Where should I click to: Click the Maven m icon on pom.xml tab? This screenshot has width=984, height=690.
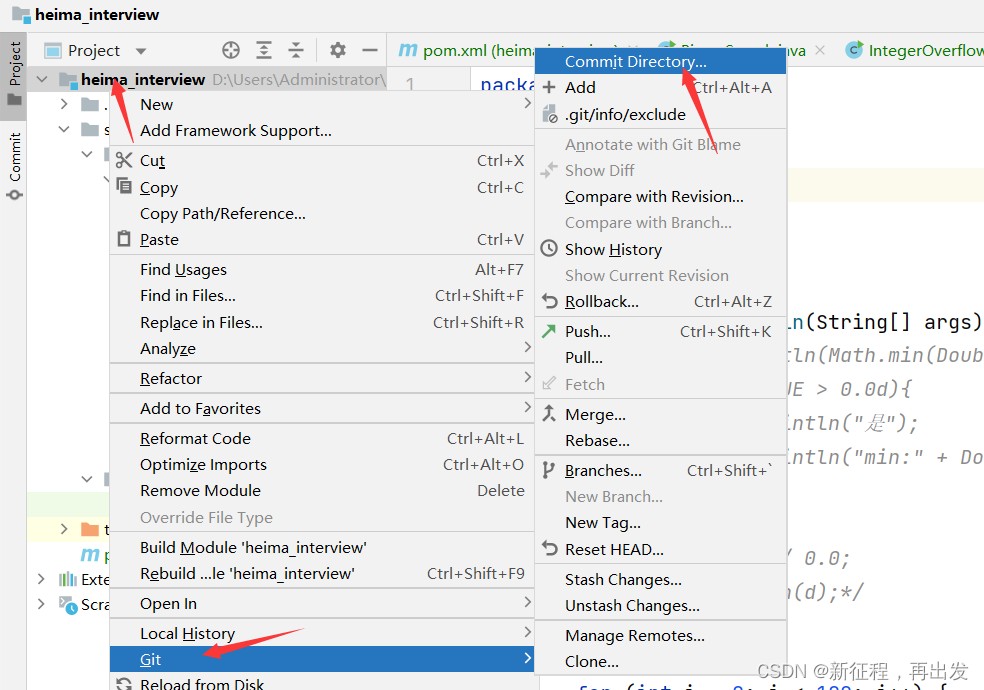pos(408,50)
